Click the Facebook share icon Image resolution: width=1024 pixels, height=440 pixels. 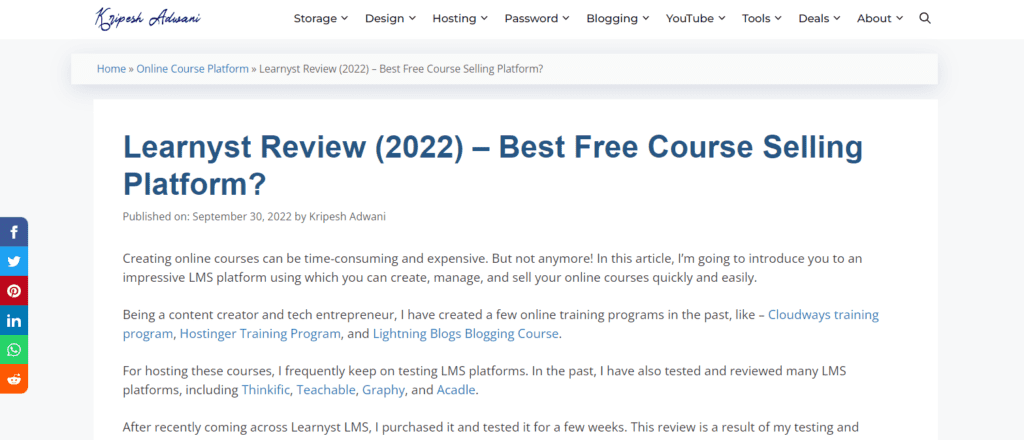[14, 232]
